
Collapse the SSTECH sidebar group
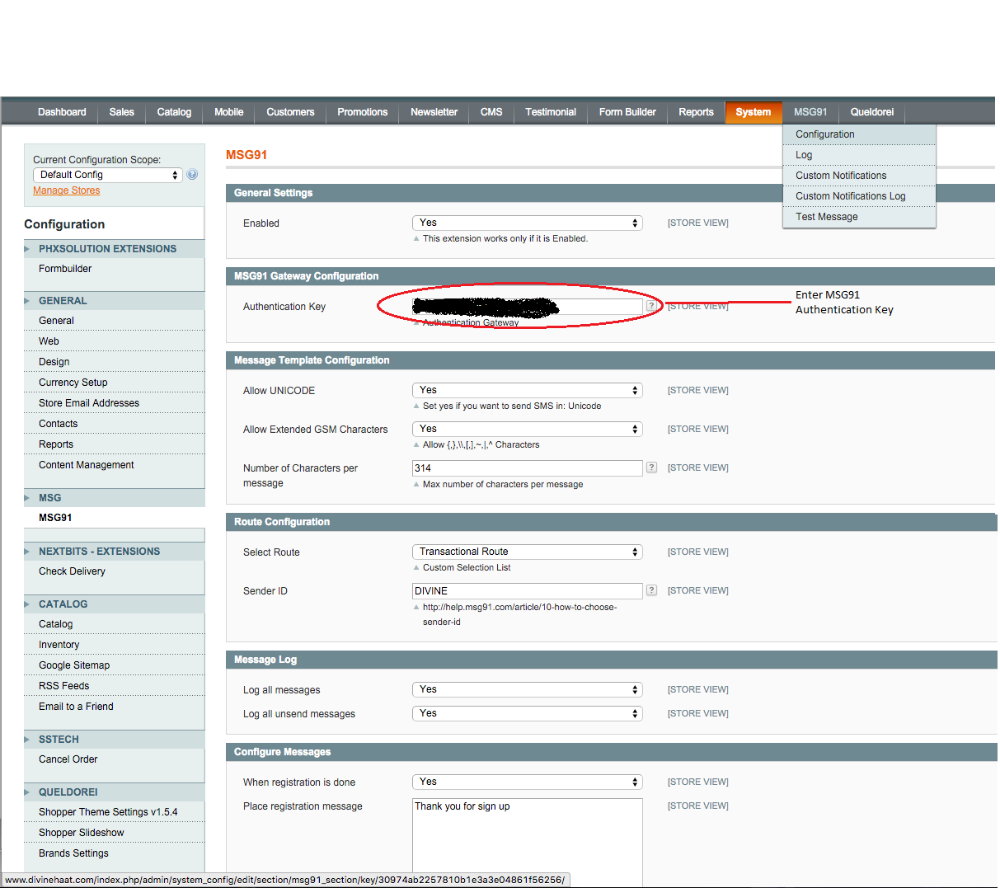114,739
